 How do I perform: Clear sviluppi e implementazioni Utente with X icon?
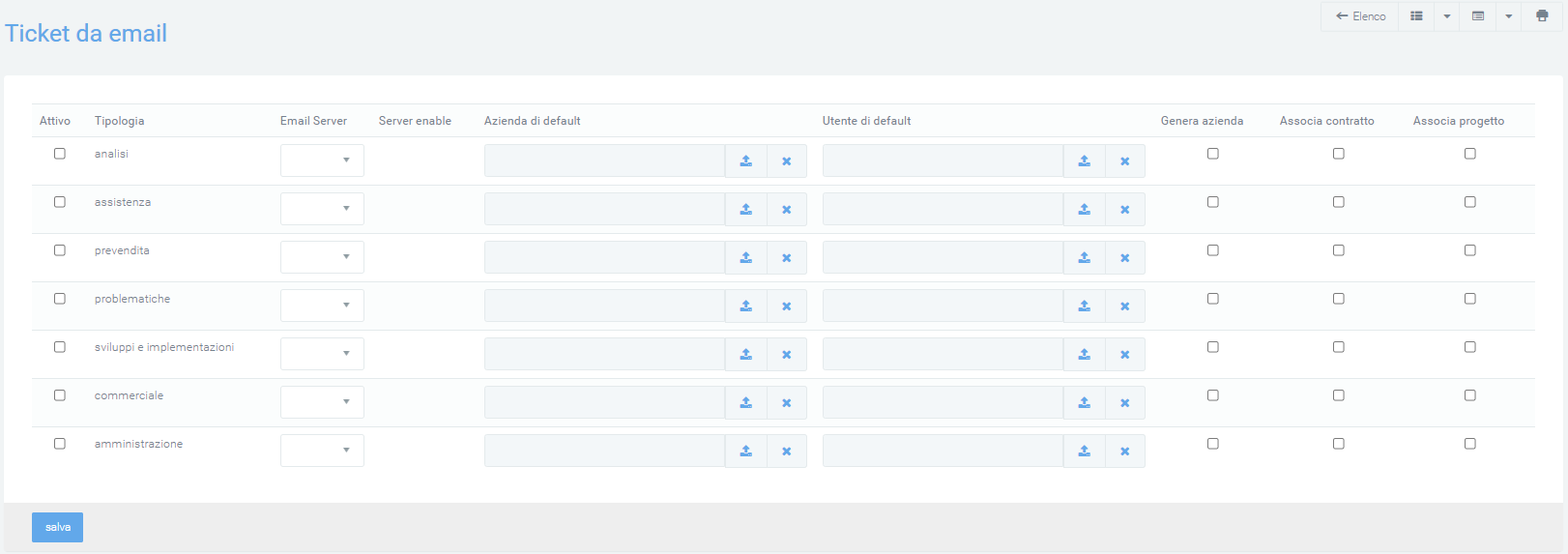click(1125, 355)
